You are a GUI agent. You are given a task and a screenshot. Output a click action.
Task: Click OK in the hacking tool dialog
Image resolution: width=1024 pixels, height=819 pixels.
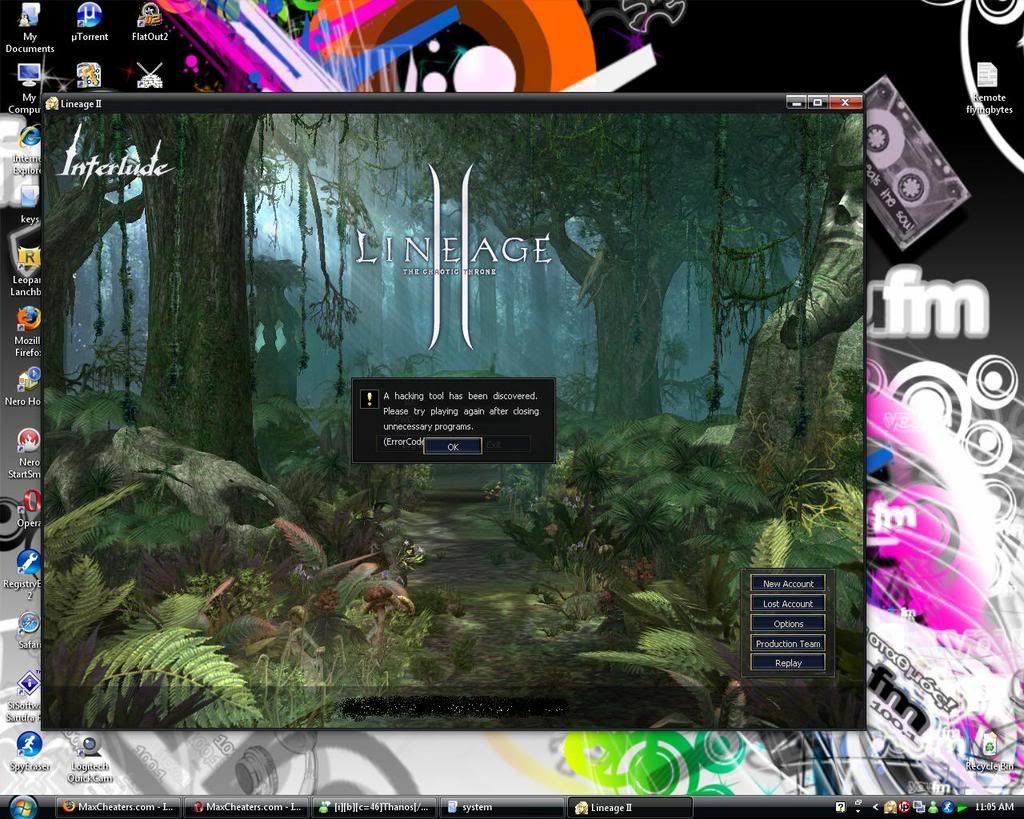[452, 446]
